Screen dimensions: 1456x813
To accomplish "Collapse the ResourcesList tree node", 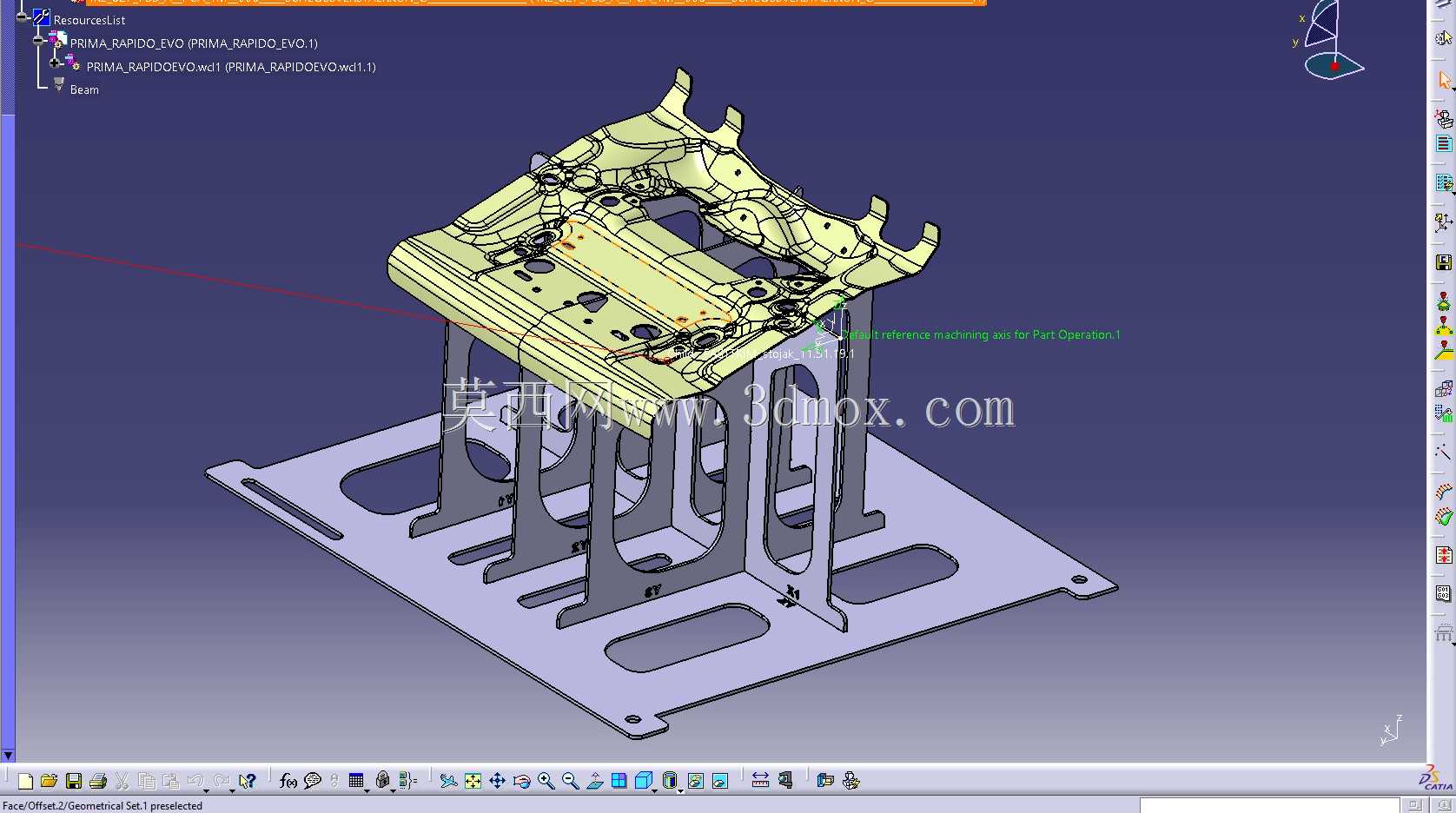I will [21, 17].
